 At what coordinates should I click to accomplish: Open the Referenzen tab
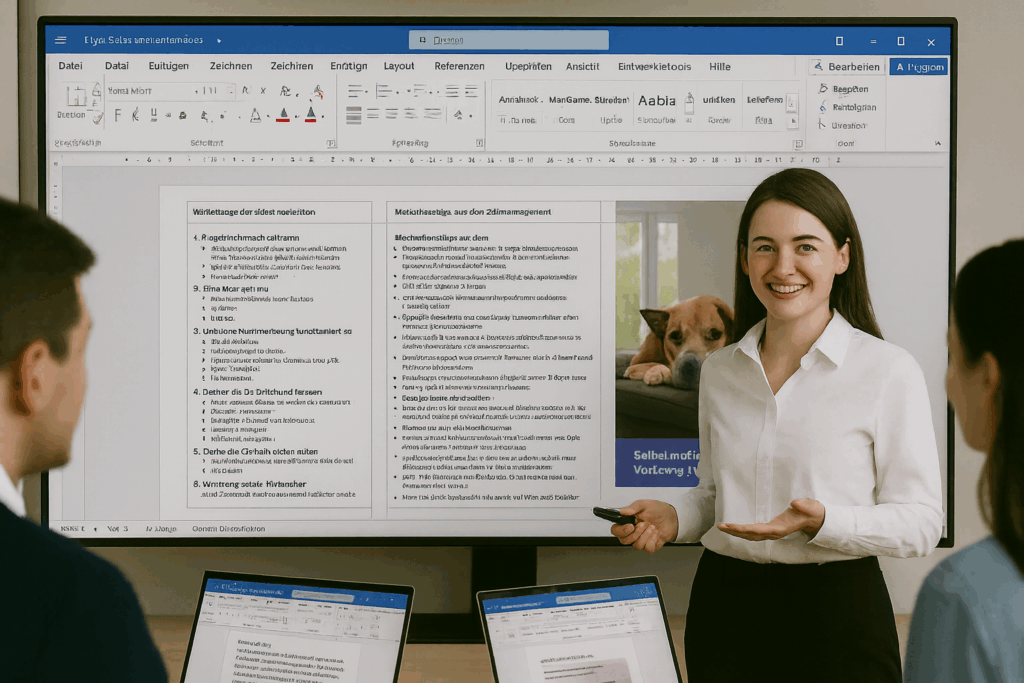click(460, 66)
